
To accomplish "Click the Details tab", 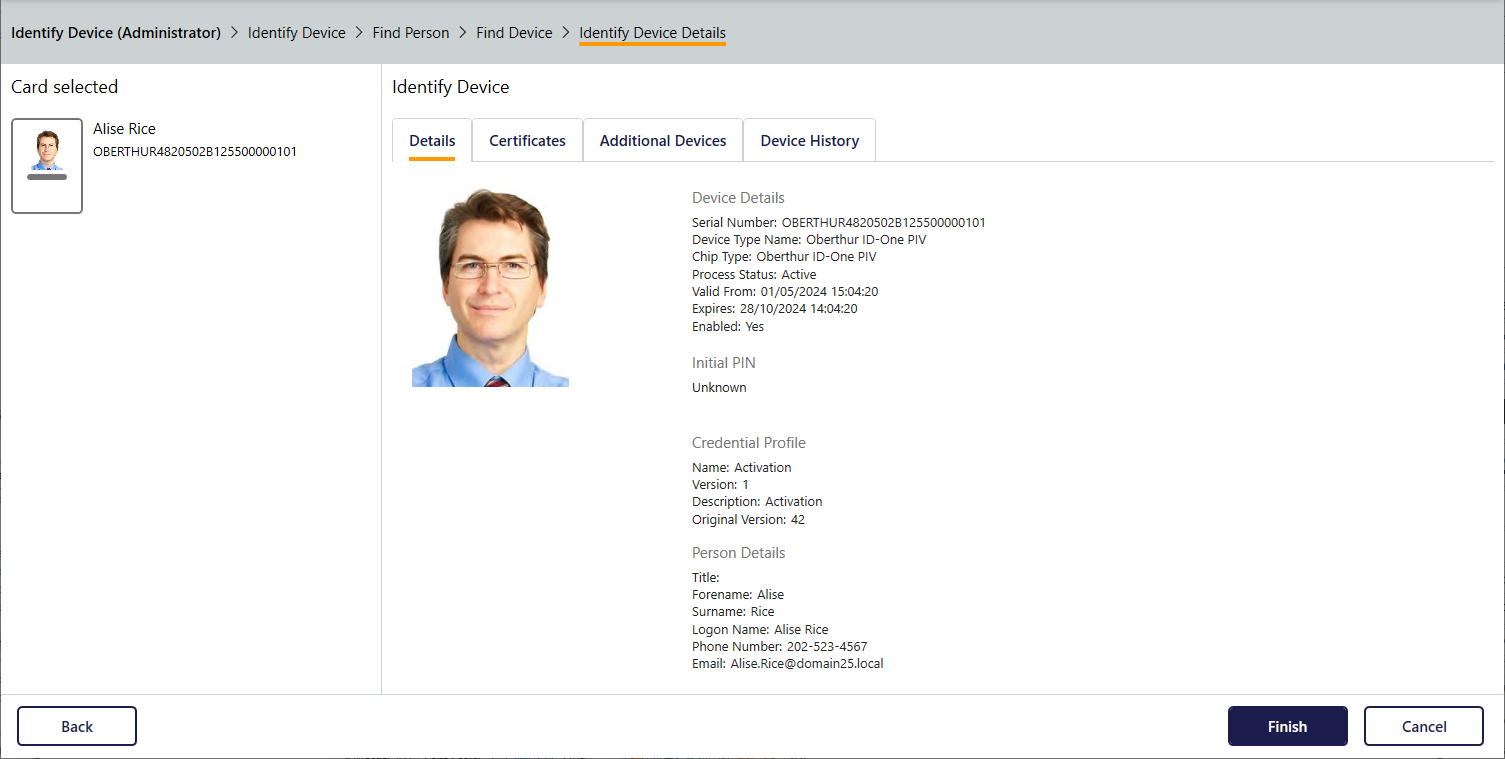I will coord(432,141).
